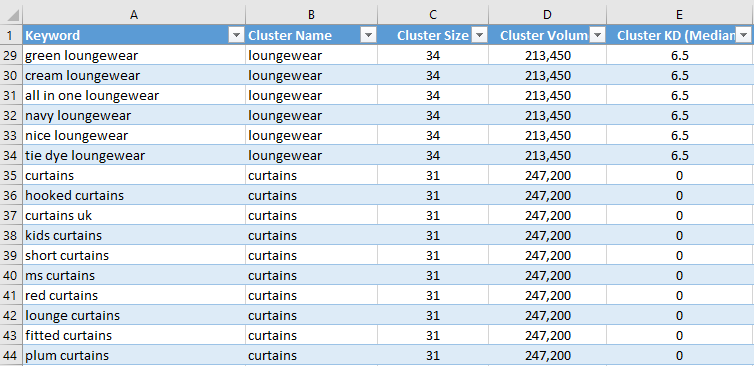Image resolution: width=754 pixels, height=366 pixels.
Task: Select column D header
Action: tap(547, 15)
